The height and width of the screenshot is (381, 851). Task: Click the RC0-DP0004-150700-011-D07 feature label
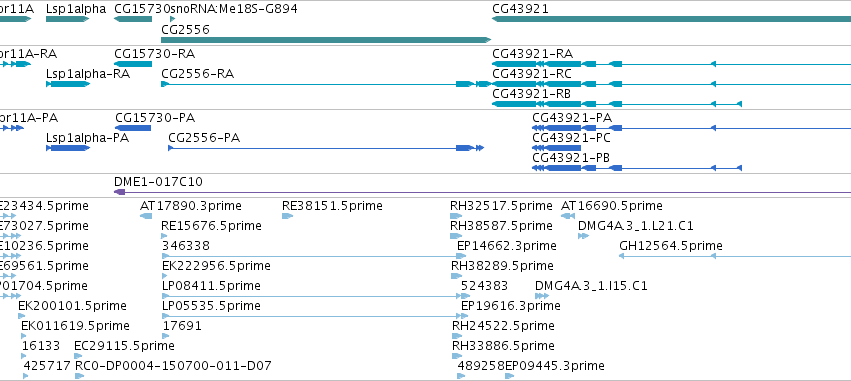(173, 366)
